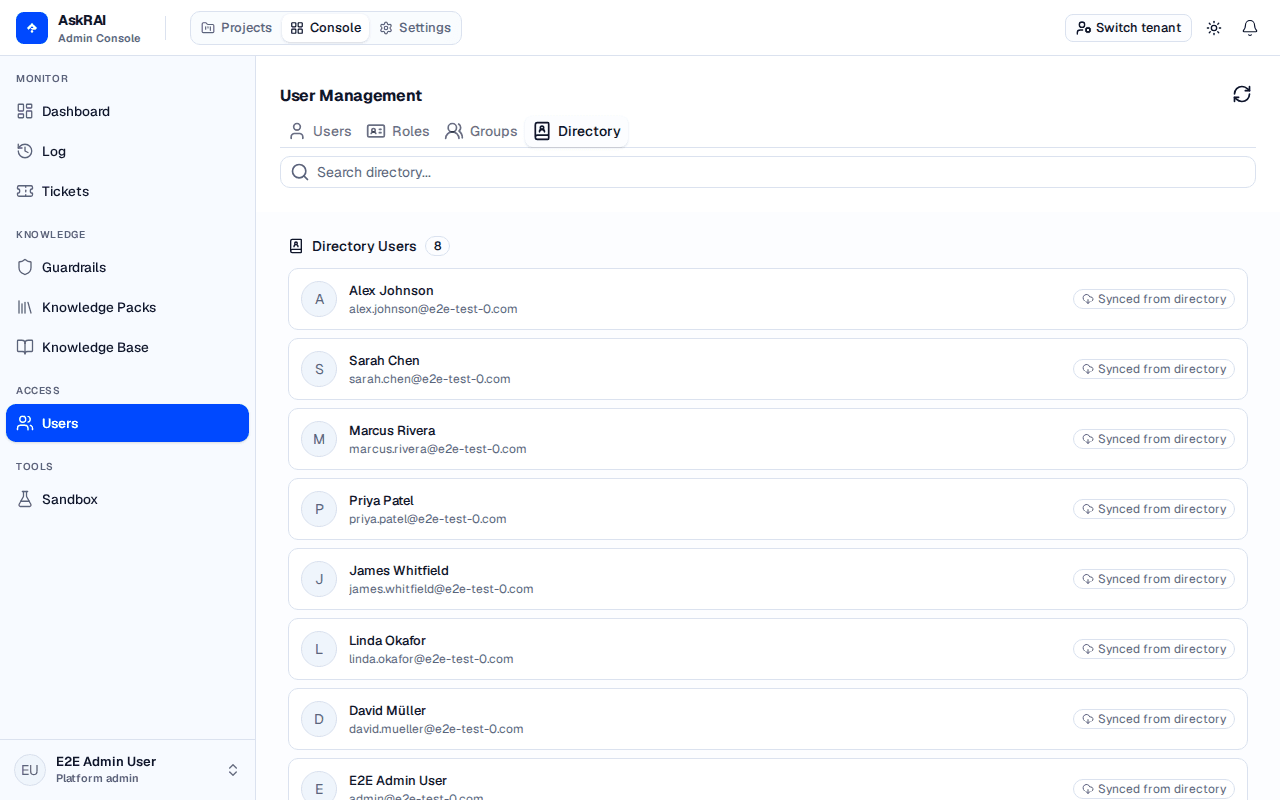
Task: Click Sarah Chen's Synced from directory badge
Action: 1154,369
